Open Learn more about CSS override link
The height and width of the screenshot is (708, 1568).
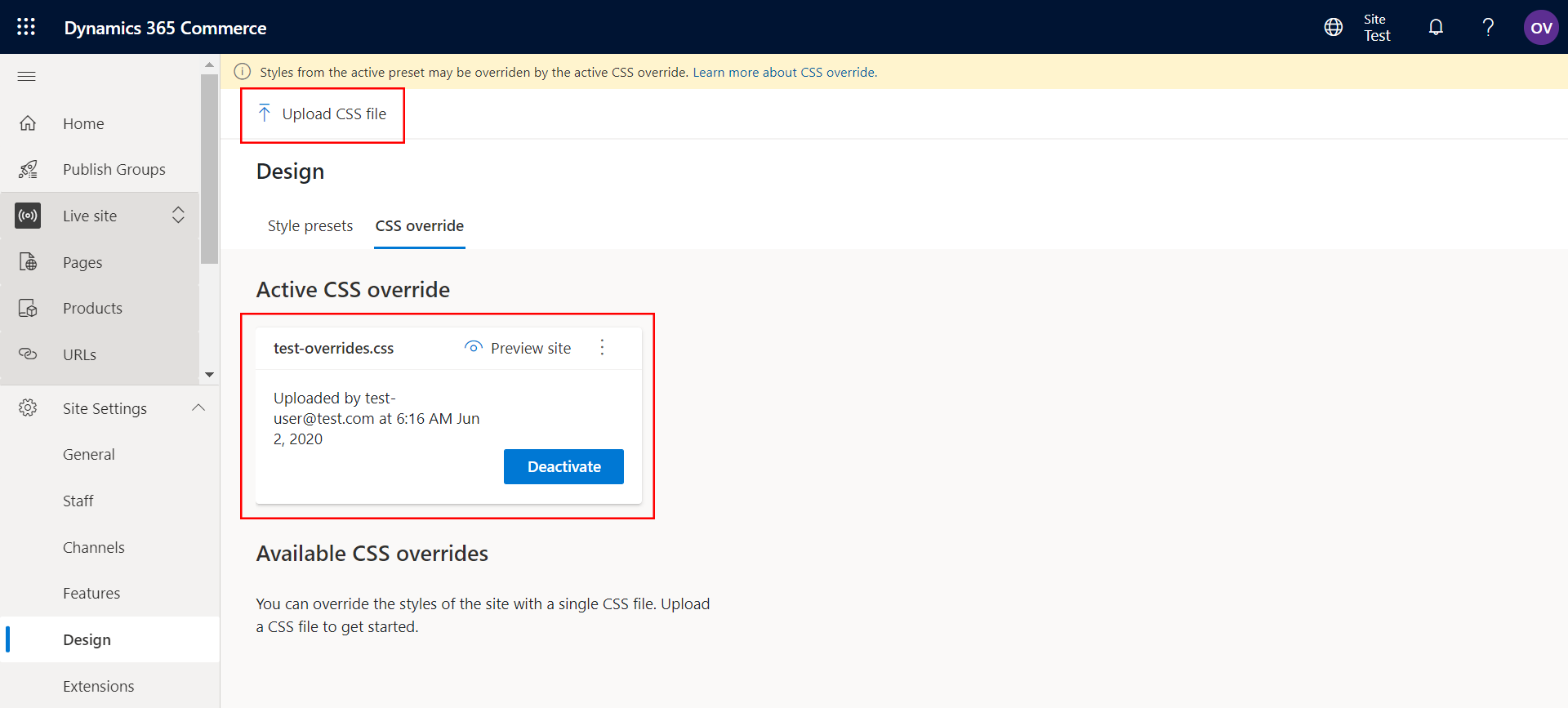pos(784,73)
